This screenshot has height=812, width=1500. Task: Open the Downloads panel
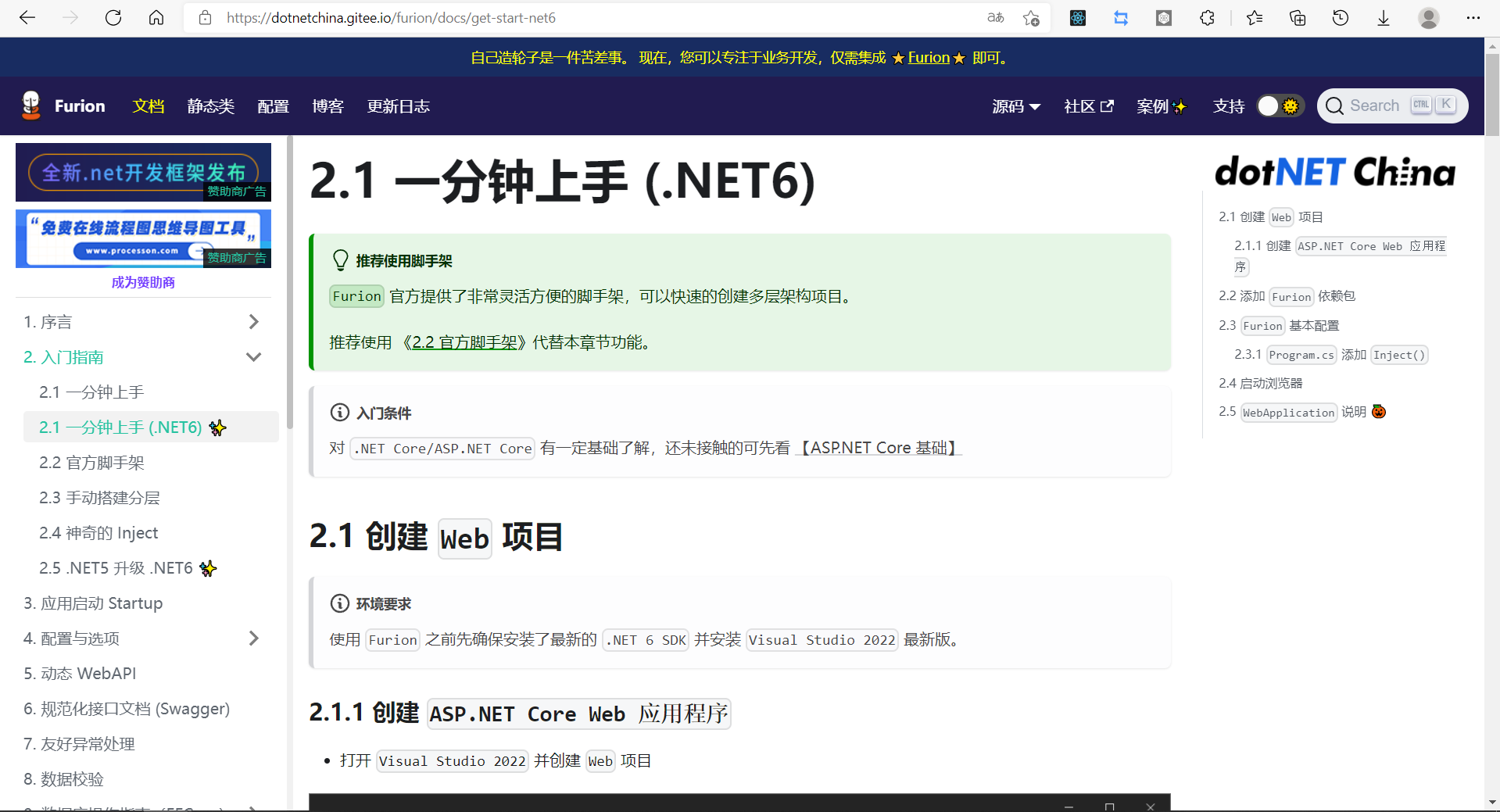[1384, 17]
